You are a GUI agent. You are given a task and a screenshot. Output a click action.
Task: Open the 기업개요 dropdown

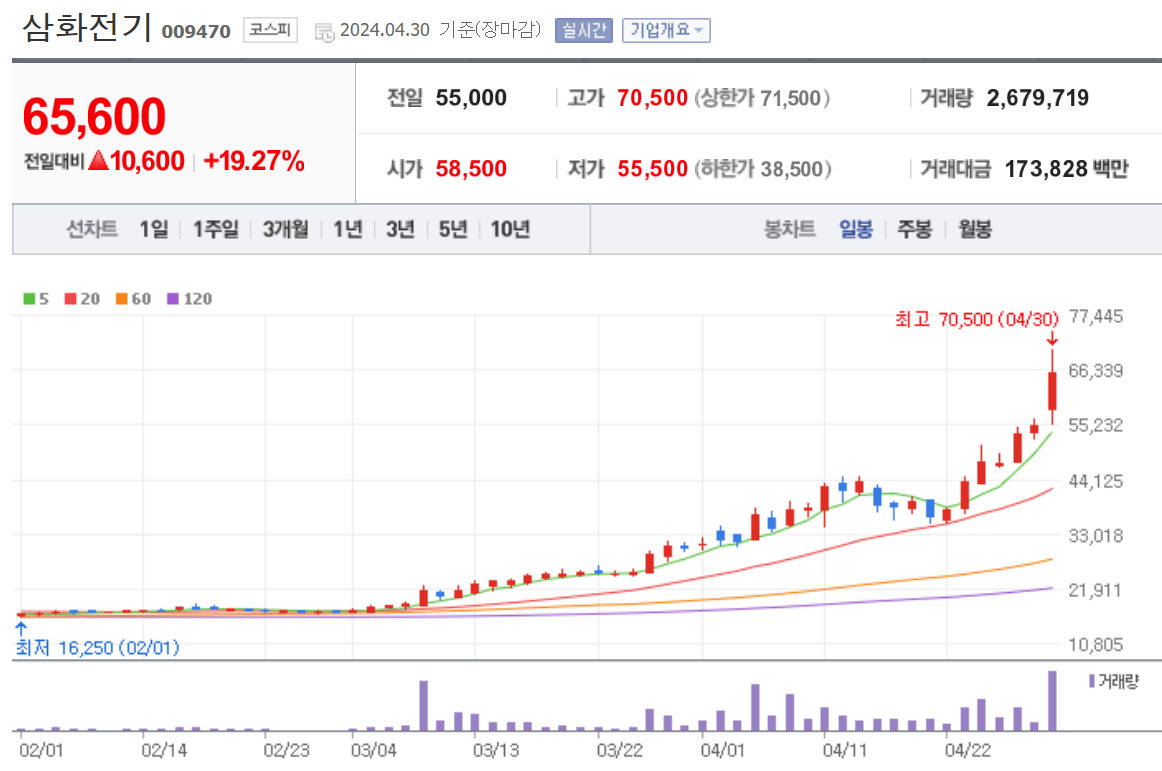[665, 30]
